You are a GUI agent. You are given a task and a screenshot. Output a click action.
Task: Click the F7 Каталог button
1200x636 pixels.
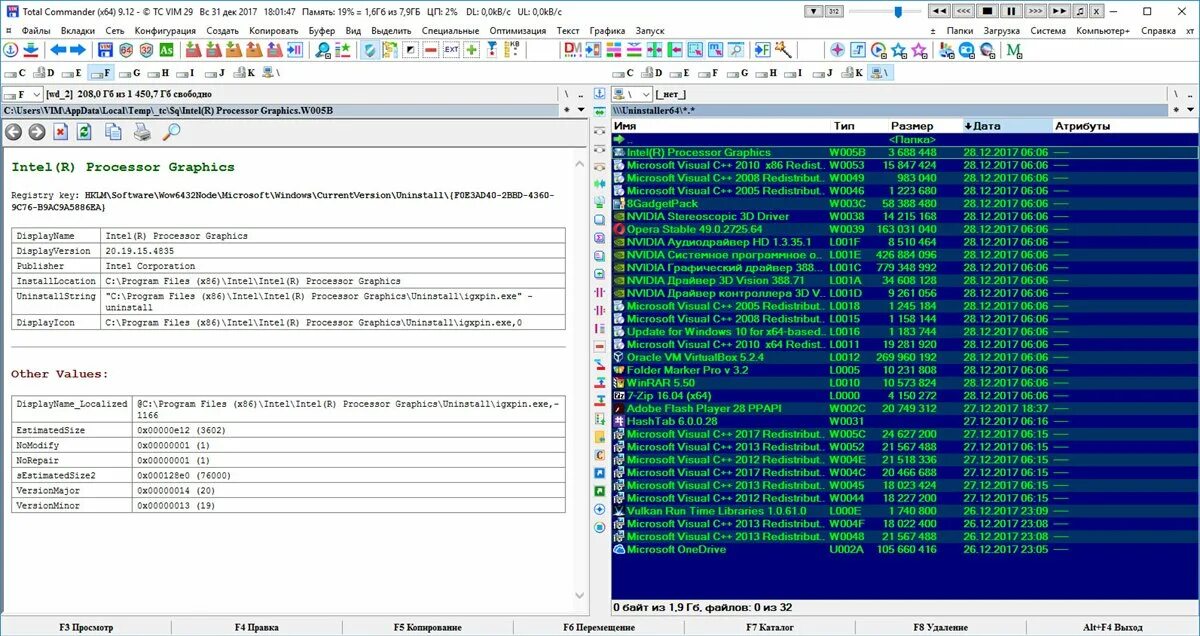770,627
